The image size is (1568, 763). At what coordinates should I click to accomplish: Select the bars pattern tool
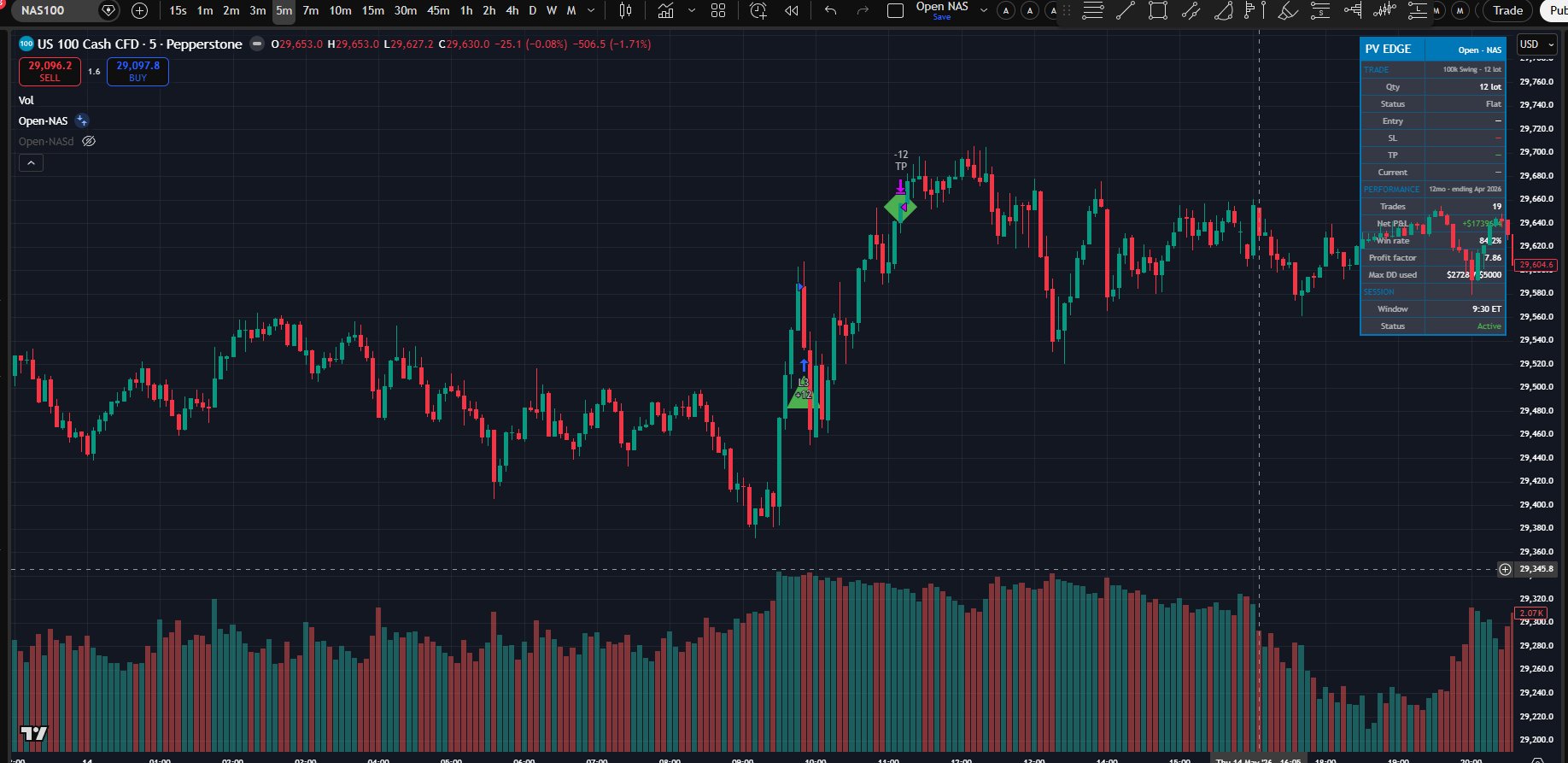(1384, 10)
